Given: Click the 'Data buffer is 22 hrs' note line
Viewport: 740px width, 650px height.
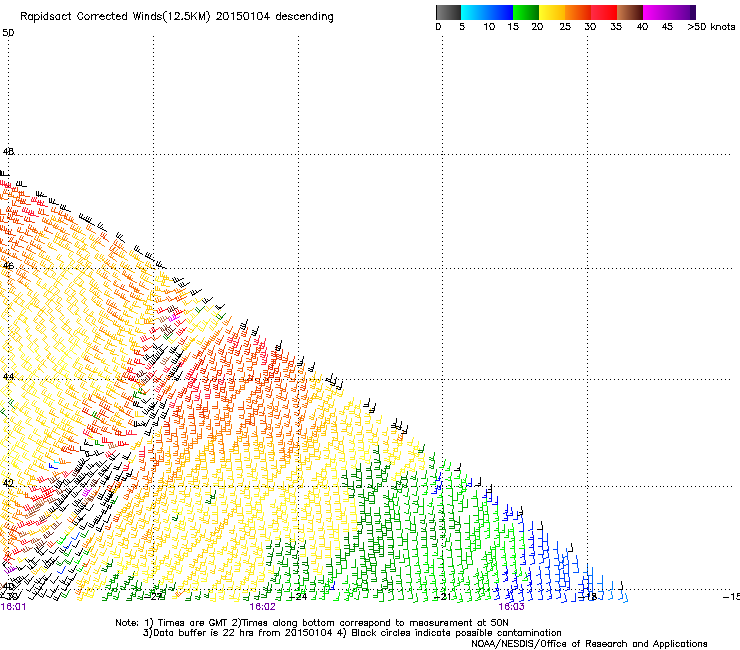Looking at the screenshot, I should 352,633.
